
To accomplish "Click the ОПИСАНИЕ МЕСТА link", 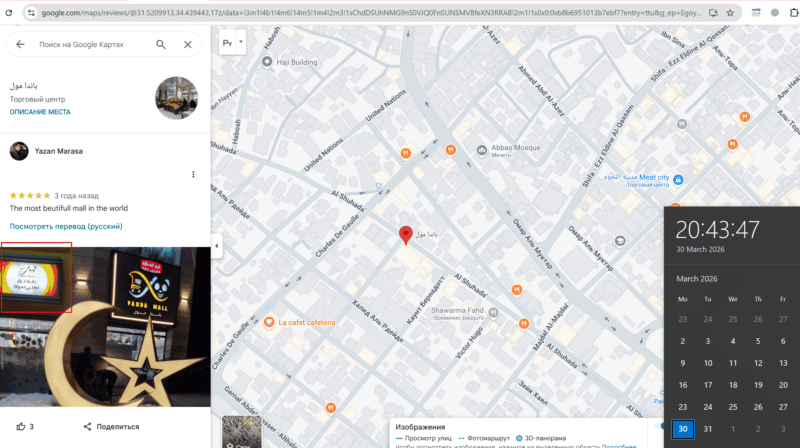I will [x=40, y=112].
